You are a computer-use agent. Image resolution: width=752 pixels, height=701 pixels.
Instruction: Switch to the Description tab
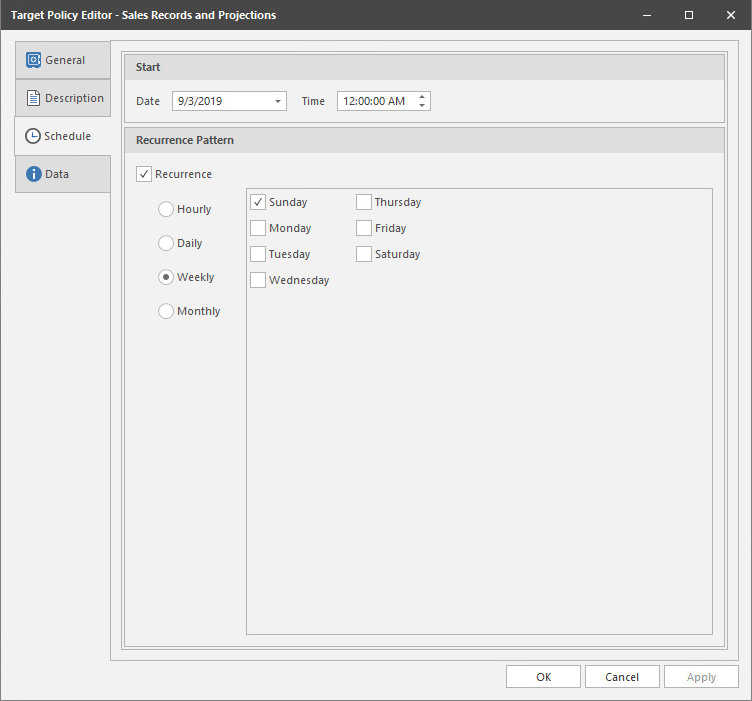point(73,98)
